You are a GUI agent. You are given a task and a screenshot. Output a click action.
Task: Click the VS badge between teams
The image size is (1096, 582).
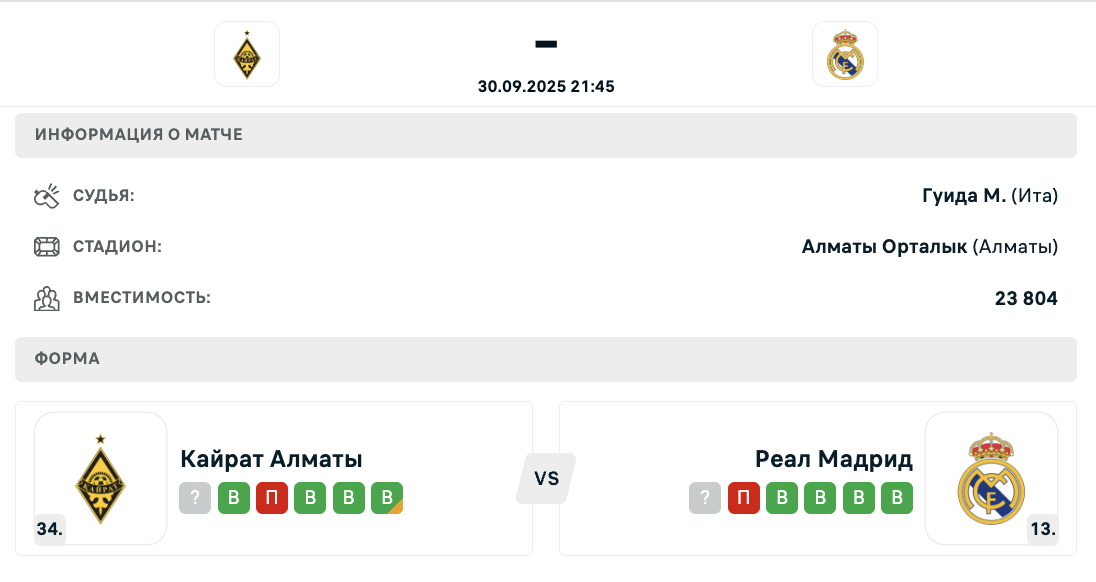click(547, 479)
